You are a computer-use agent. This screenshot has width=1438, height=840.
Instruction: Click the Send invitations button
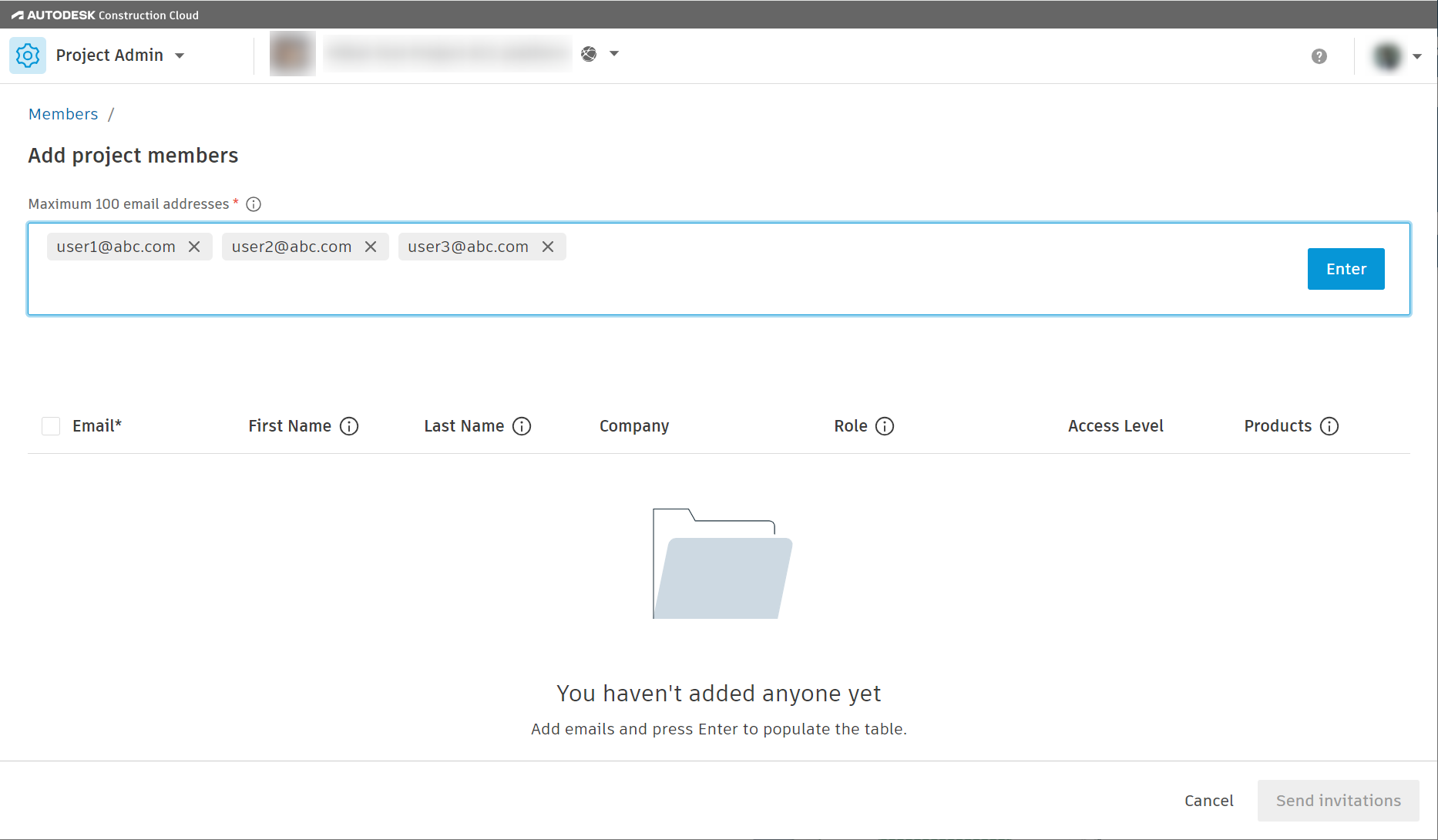pos(1338,800)
